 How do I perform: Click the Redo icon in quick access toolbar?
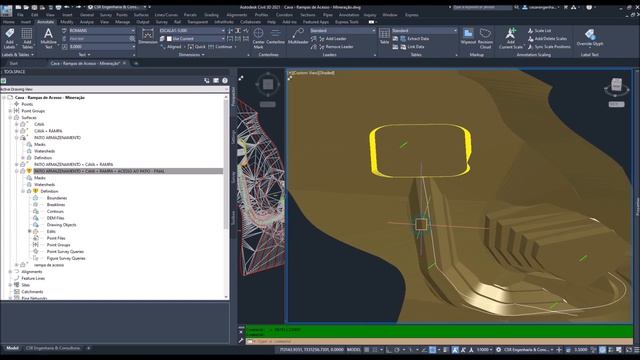[x=78, y=7]
